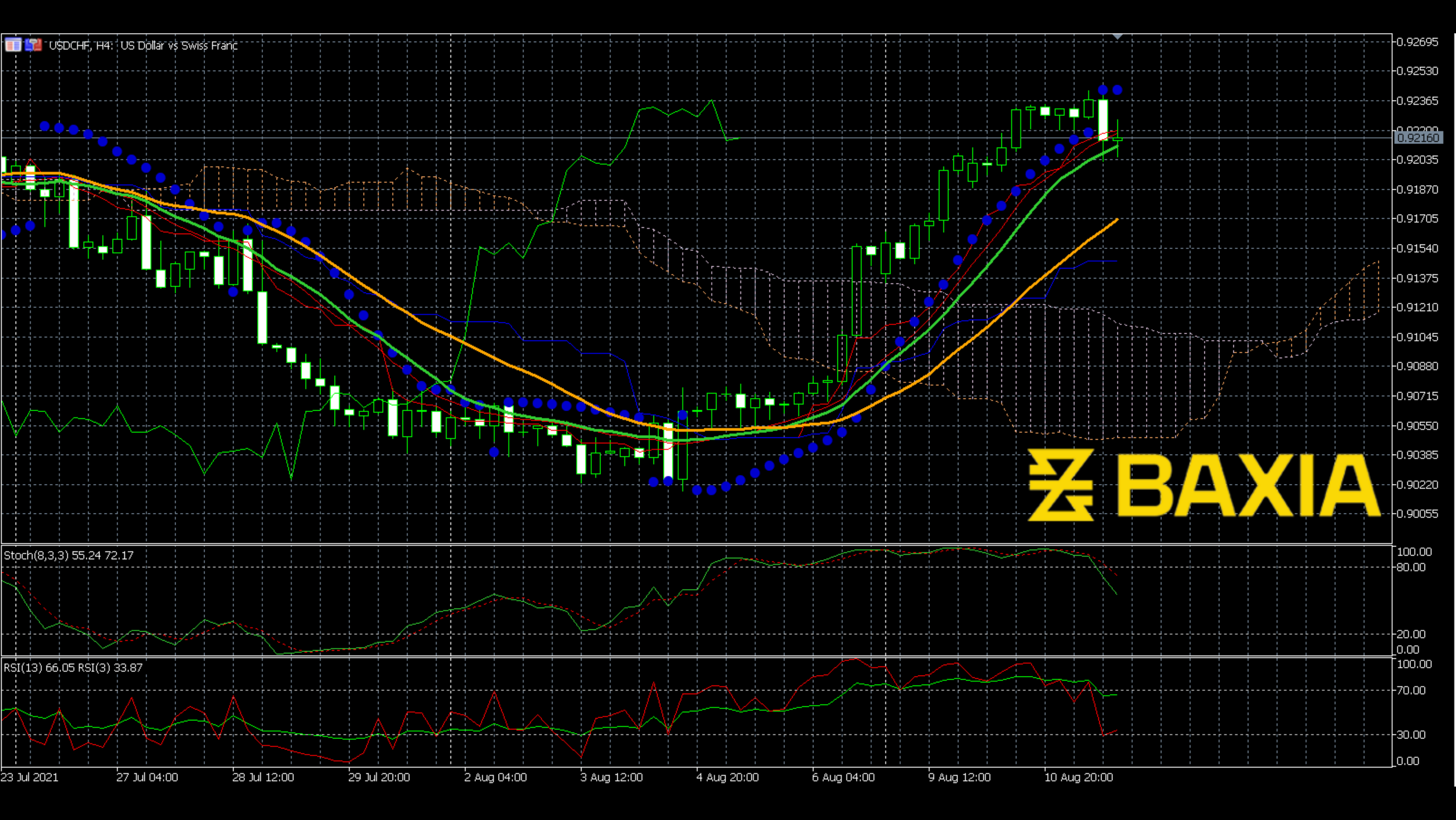Click the 0.90055 price scale label
This screenshot has height=820, width=1456.
[1417, 514]
